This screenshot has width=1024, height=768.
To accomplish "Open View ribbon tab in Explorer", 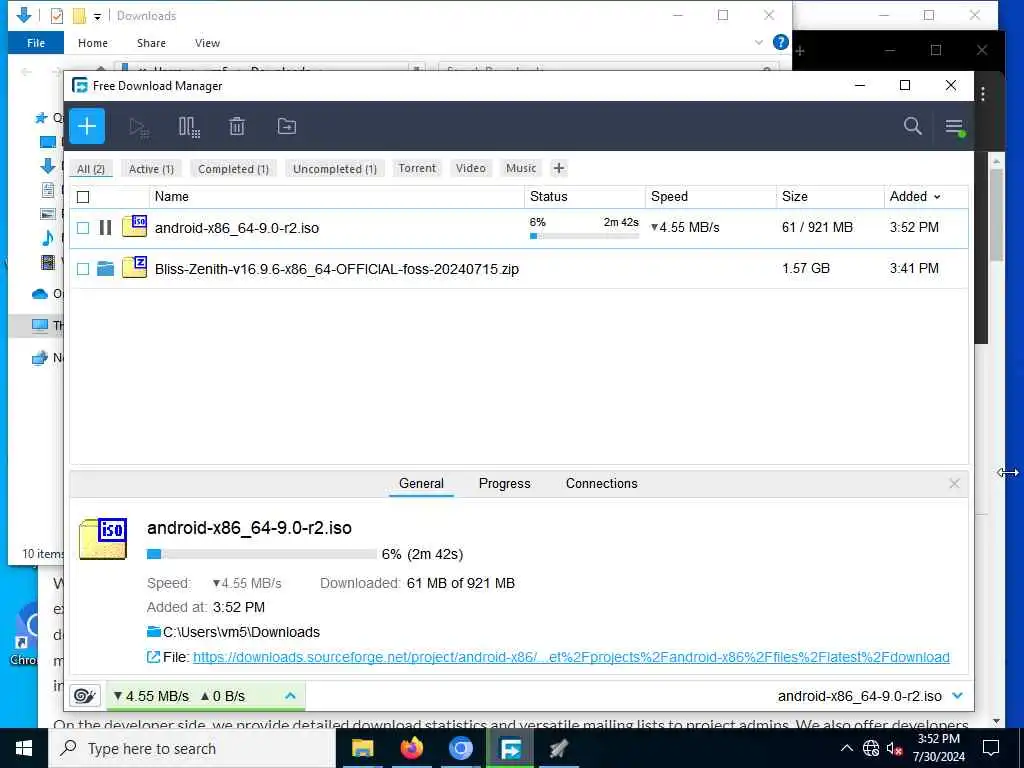I will (207, 42).
